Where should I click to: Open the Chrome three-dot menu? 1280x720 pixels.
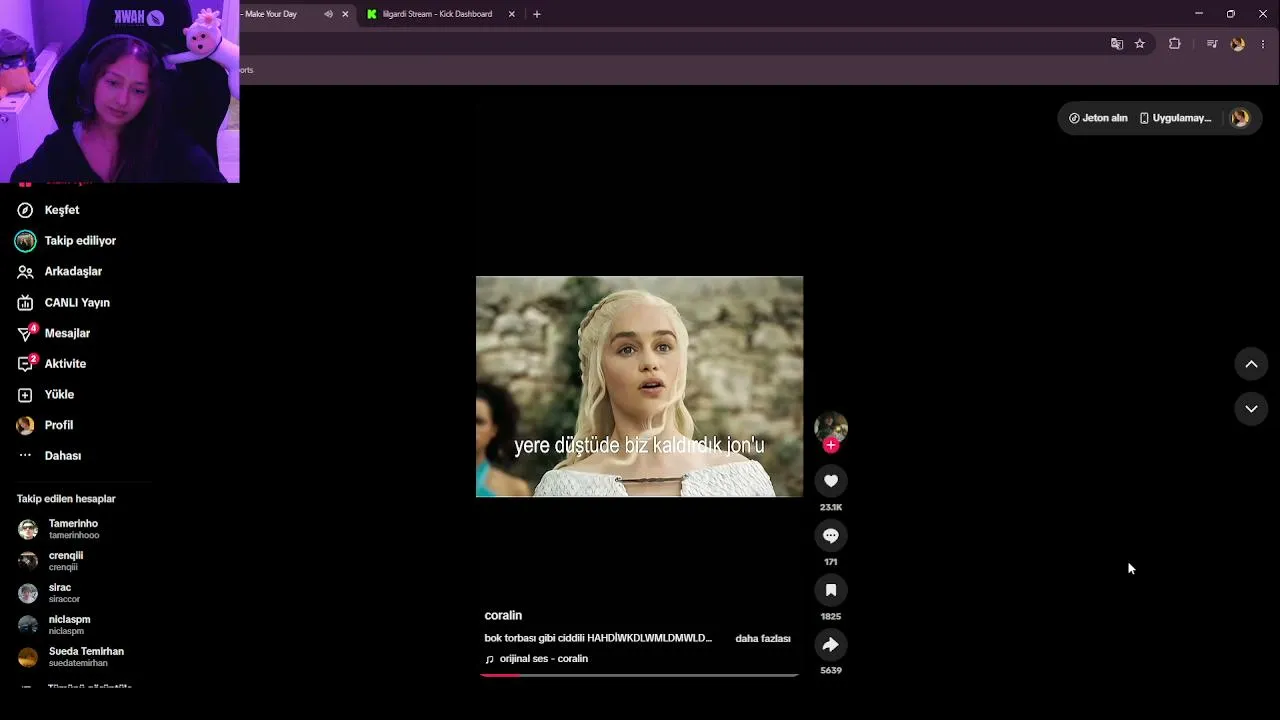(1263, 44)
